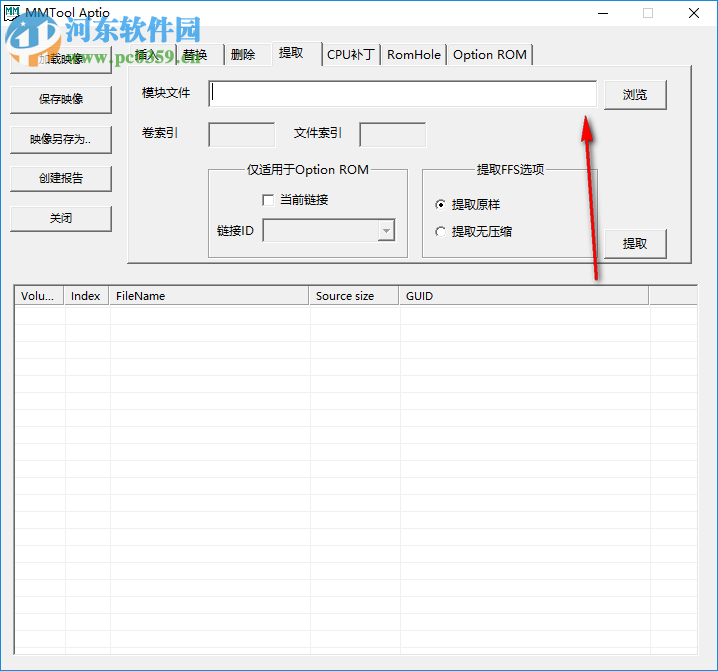
Task: Click the 文件索引 input field
Action: pyautogui.click(x=393, y=135)
